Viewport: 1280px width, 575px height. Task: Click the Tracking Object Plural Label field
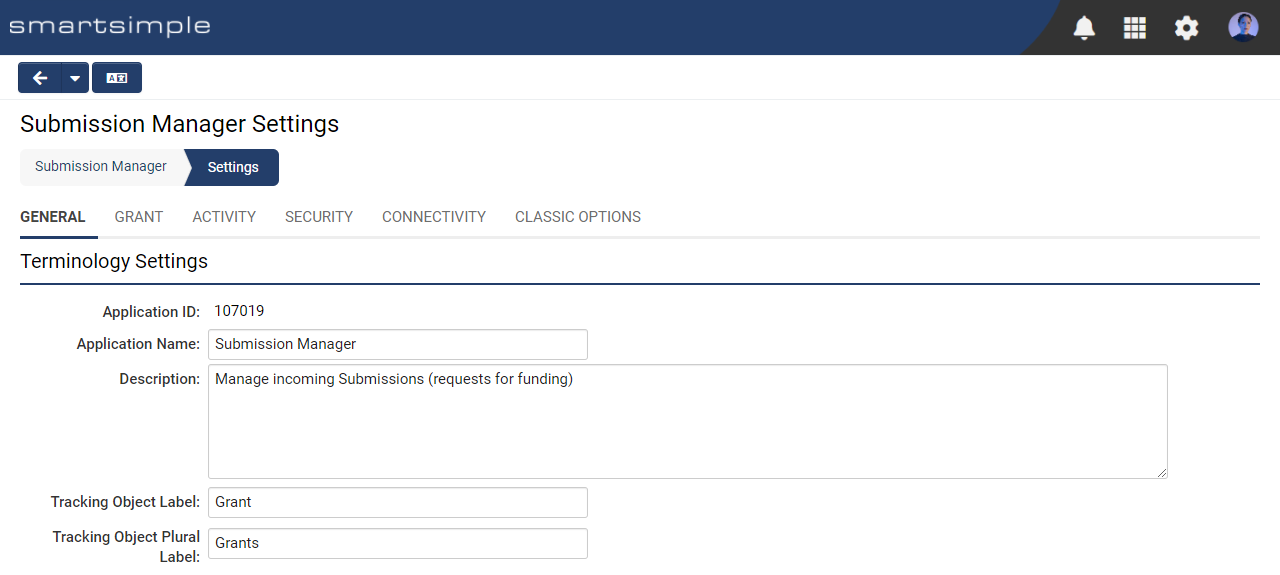[x=397, y=543]
